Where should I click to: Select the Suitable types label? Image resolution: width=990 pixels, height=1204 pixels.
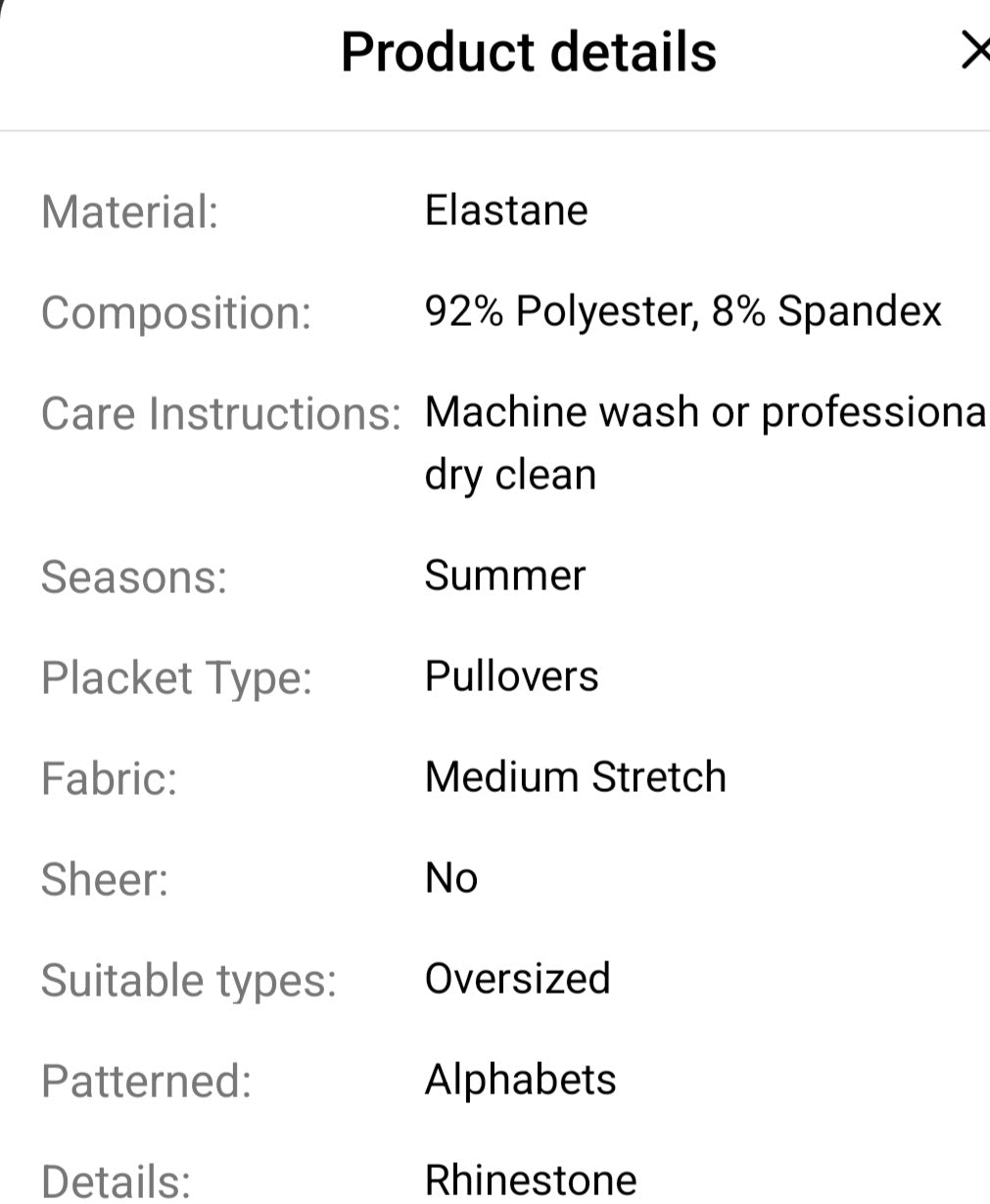pyautogui.click(x=188, y=981)
